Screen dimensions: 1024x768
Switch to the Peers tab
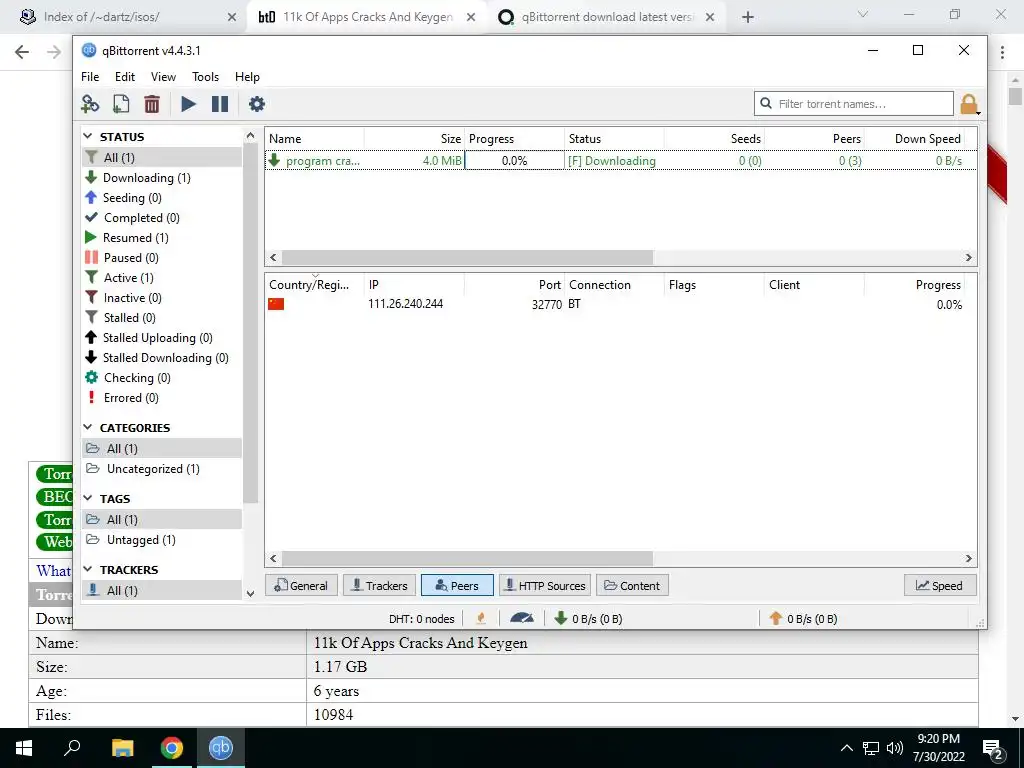click(457, 586)
